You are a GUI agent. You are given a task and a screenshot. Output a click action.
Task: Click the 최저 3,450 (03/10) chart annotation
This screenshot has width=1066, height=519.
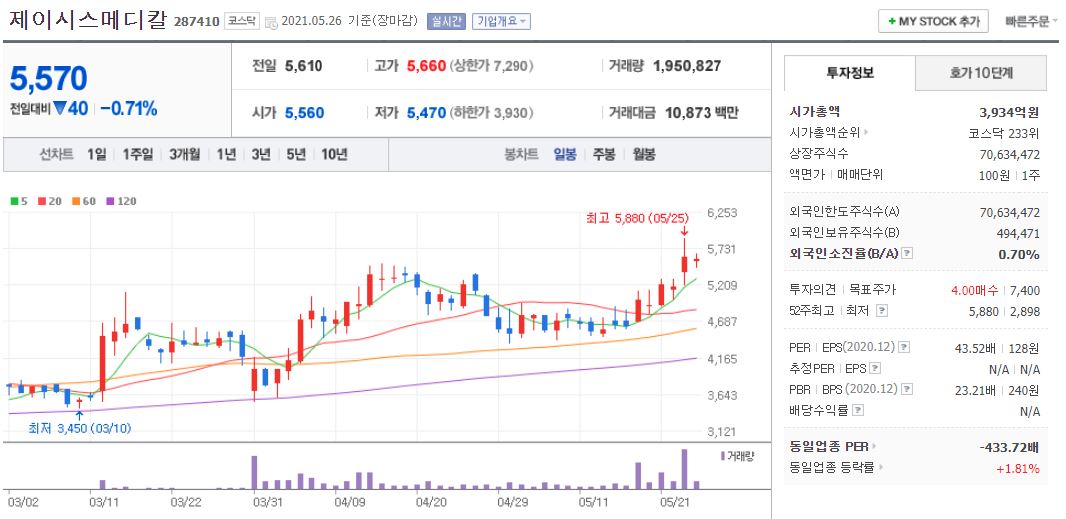80,429
